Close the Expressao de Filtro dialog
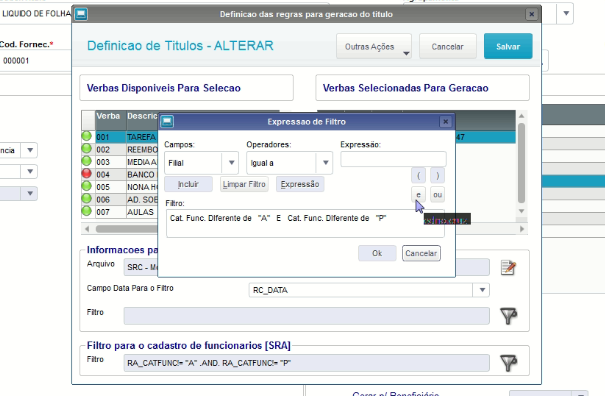Viewport: 605px width, 396px height. coord(446,122)
